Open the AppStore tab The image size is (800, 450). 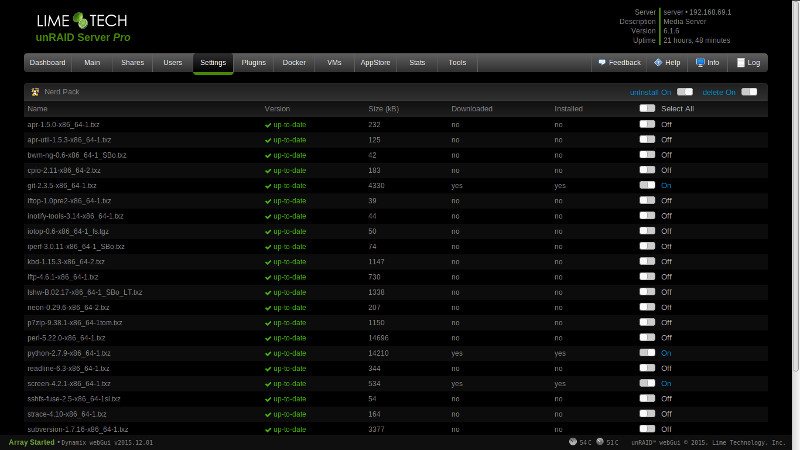point(375,63)
